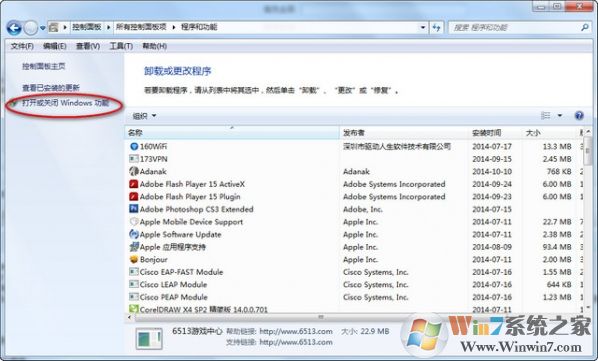The image size is (598, 361).
Task: Click the Bonjour program icon
Action: click(134, 259)
